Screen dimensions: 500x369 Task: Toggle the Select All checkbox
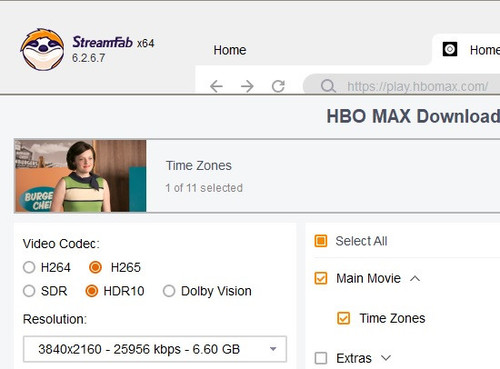pyautogui.click(x=321, y=241)
